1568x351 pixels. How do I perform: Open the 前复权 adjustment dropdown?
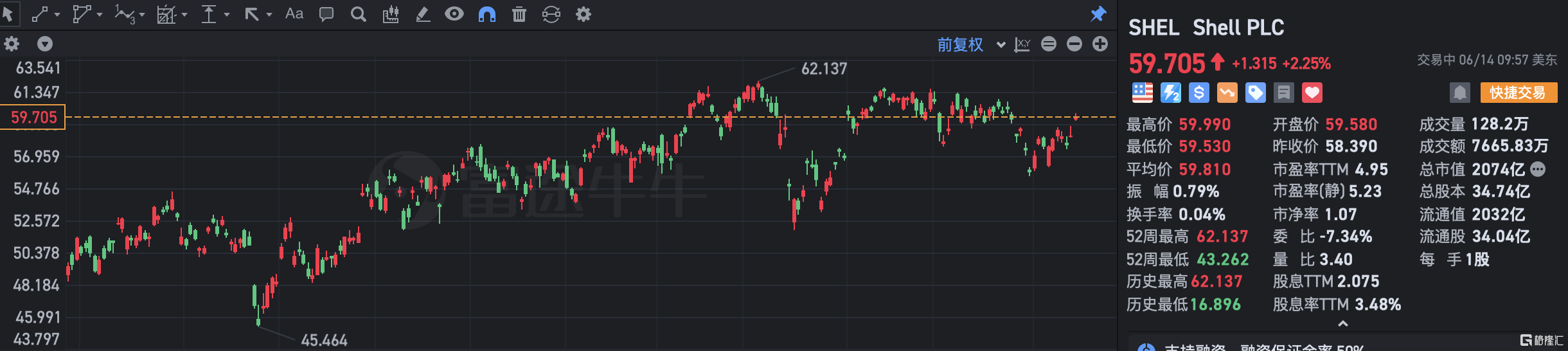click(x=971, y=44)
